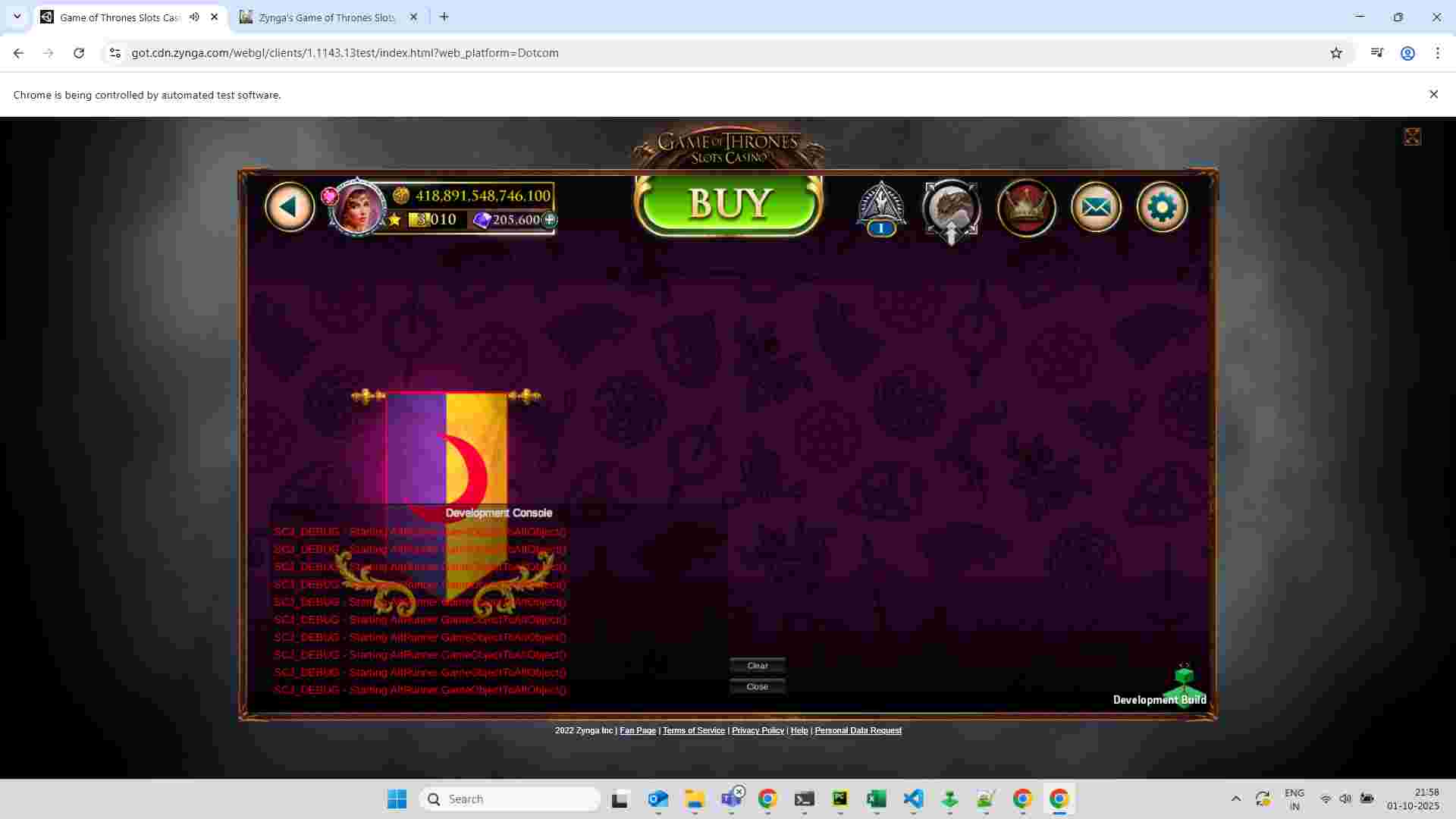Switch to Zynga's Game of Thrones tab

click(326, 17)
